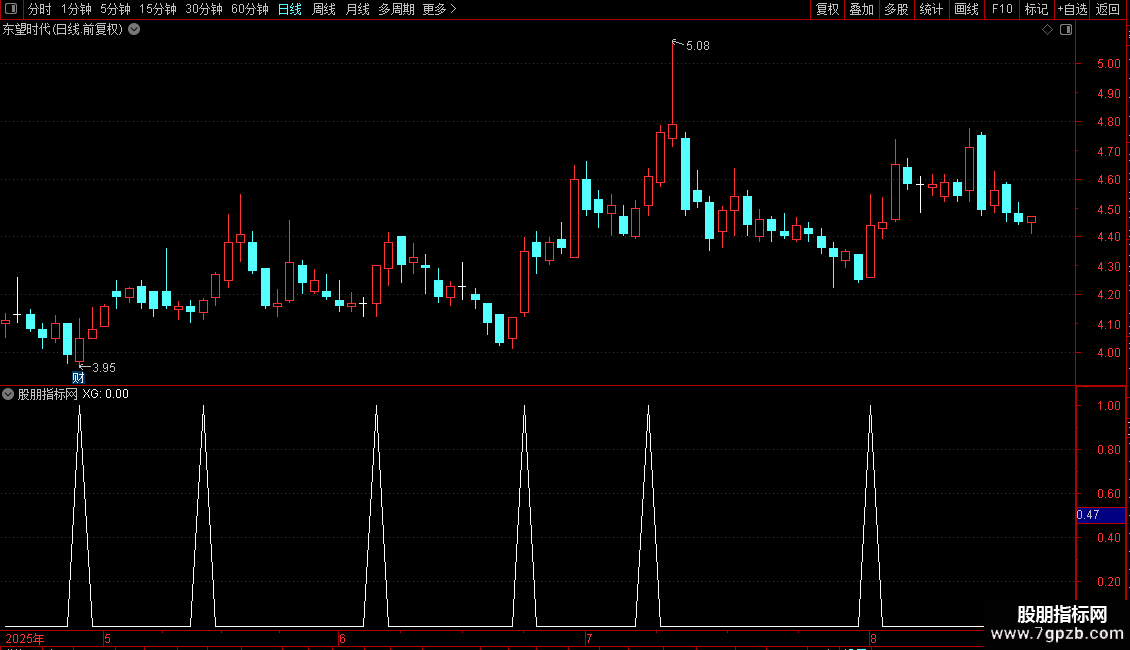Switch to the 月线 monthly chart
This screenshot has width=1130, height=650.
[x=357, y=9]
